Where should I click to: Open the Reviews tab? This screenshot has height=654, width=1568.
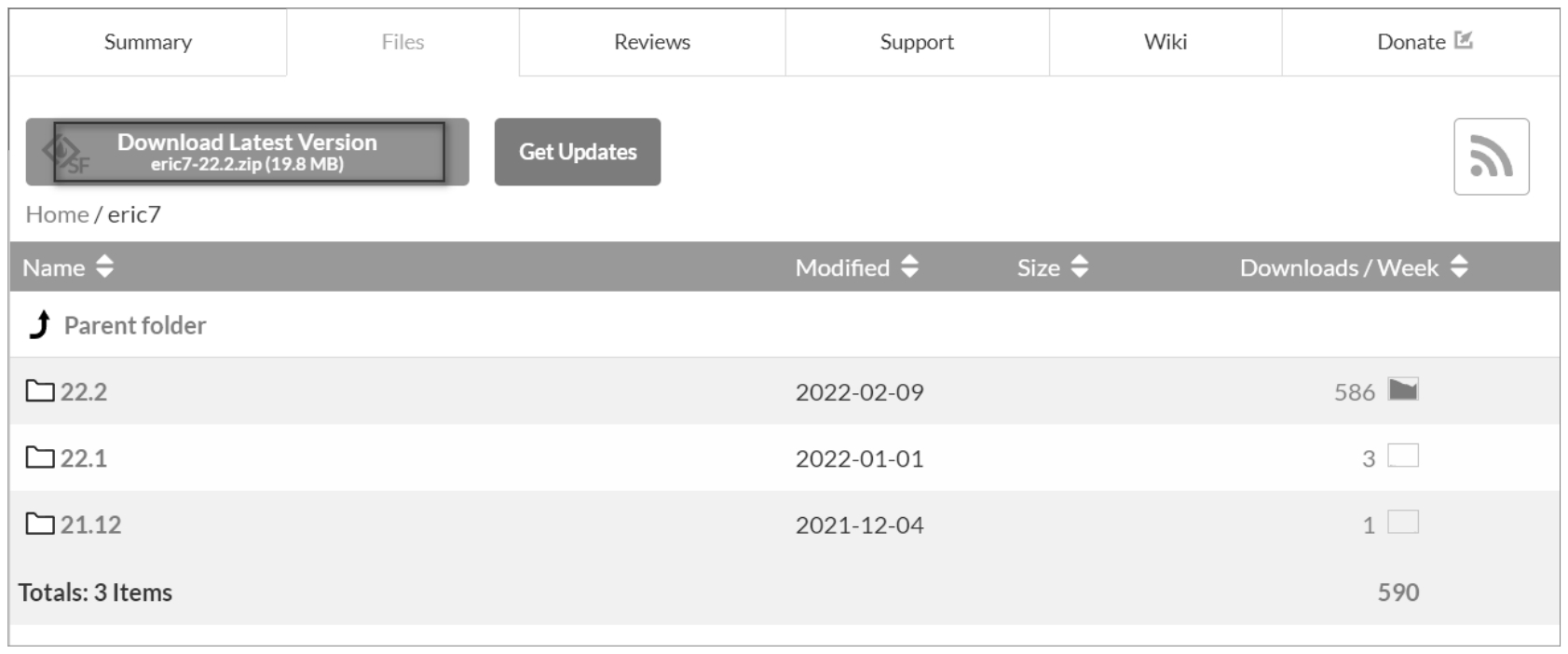[x=652, y=42]
